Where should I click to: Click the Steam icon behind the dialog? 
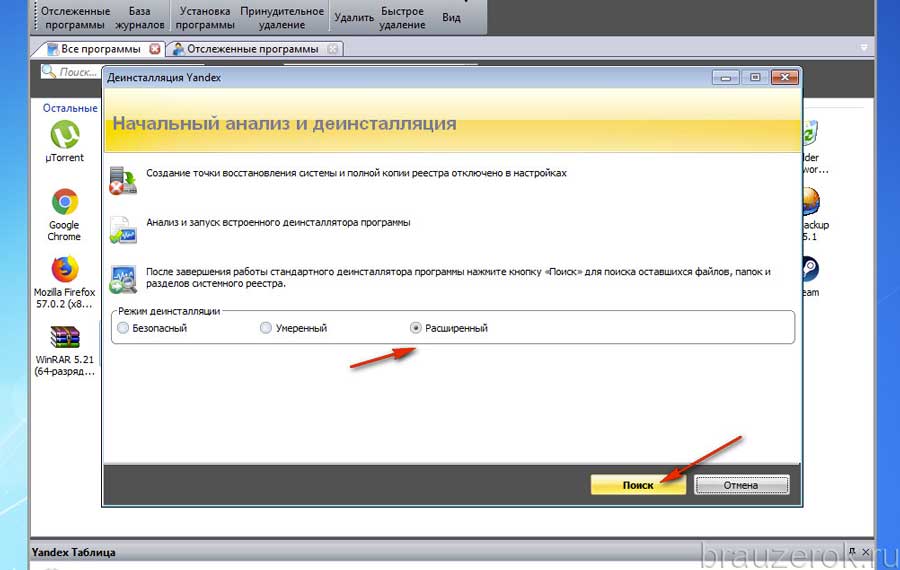point(810,269)
